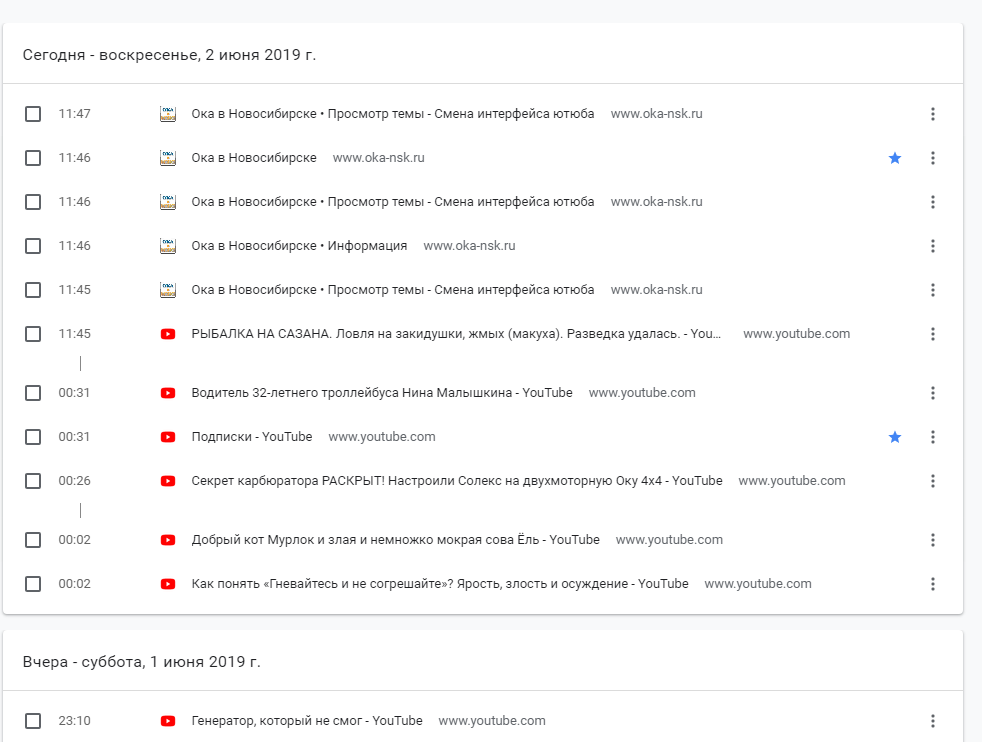This screenshot has height=742, width=982.
Task: Click the bookmark star on the 11:46 Ока в Новосибирске entry
Action: coord(895,158)
